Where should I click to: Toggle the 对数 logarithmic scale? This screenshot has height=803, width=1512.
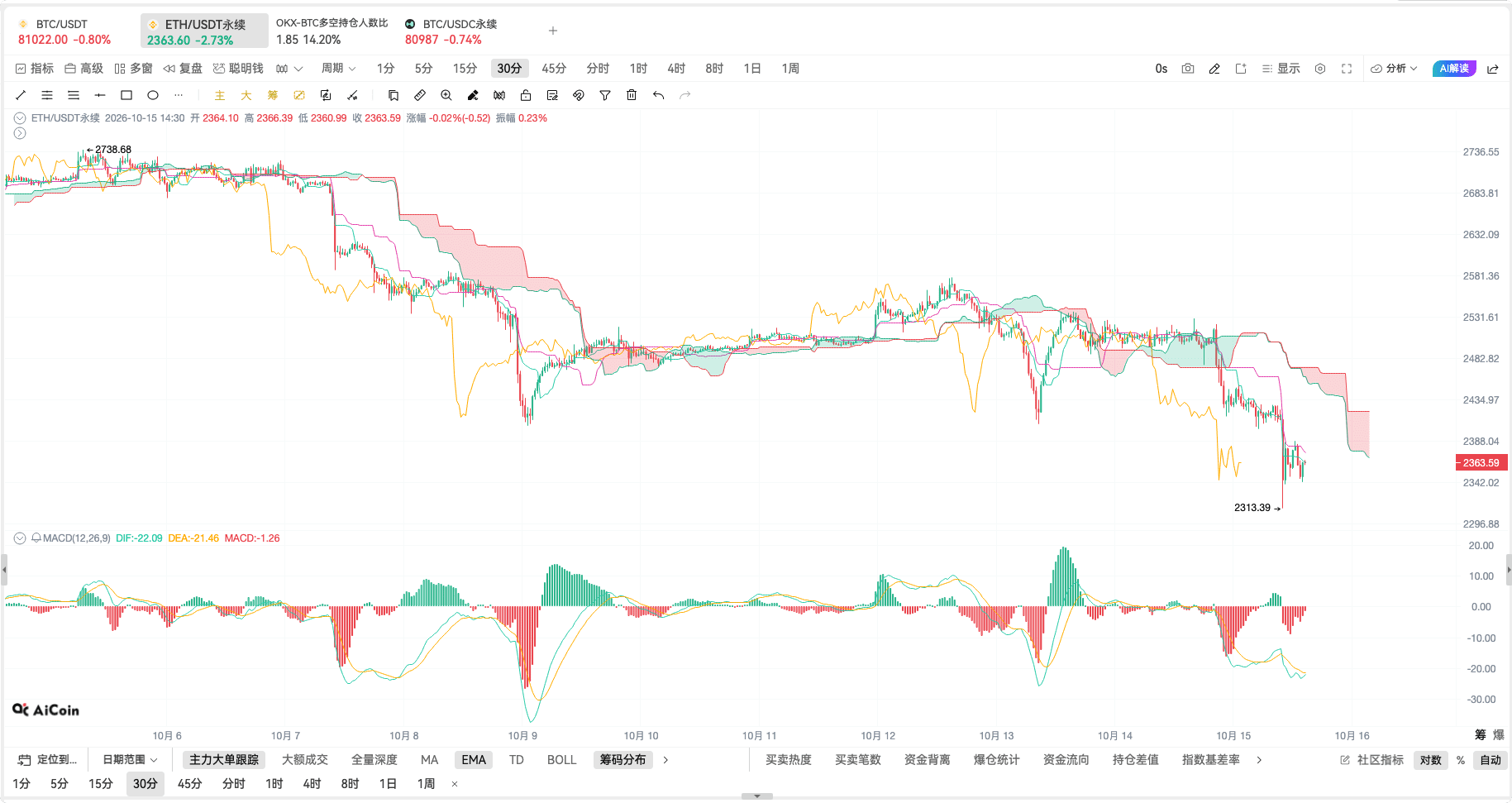(1431, 760)
